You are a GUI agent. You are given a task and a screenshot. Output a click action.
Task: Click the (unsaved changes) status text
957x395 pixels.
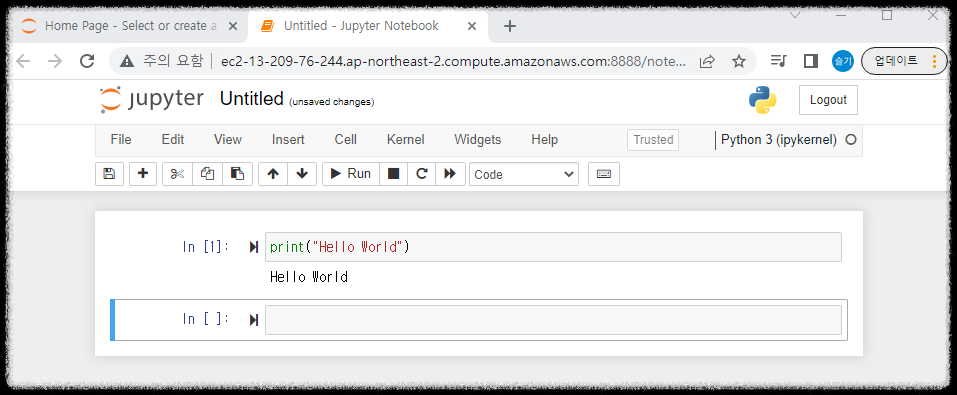(x=331, y=102)
